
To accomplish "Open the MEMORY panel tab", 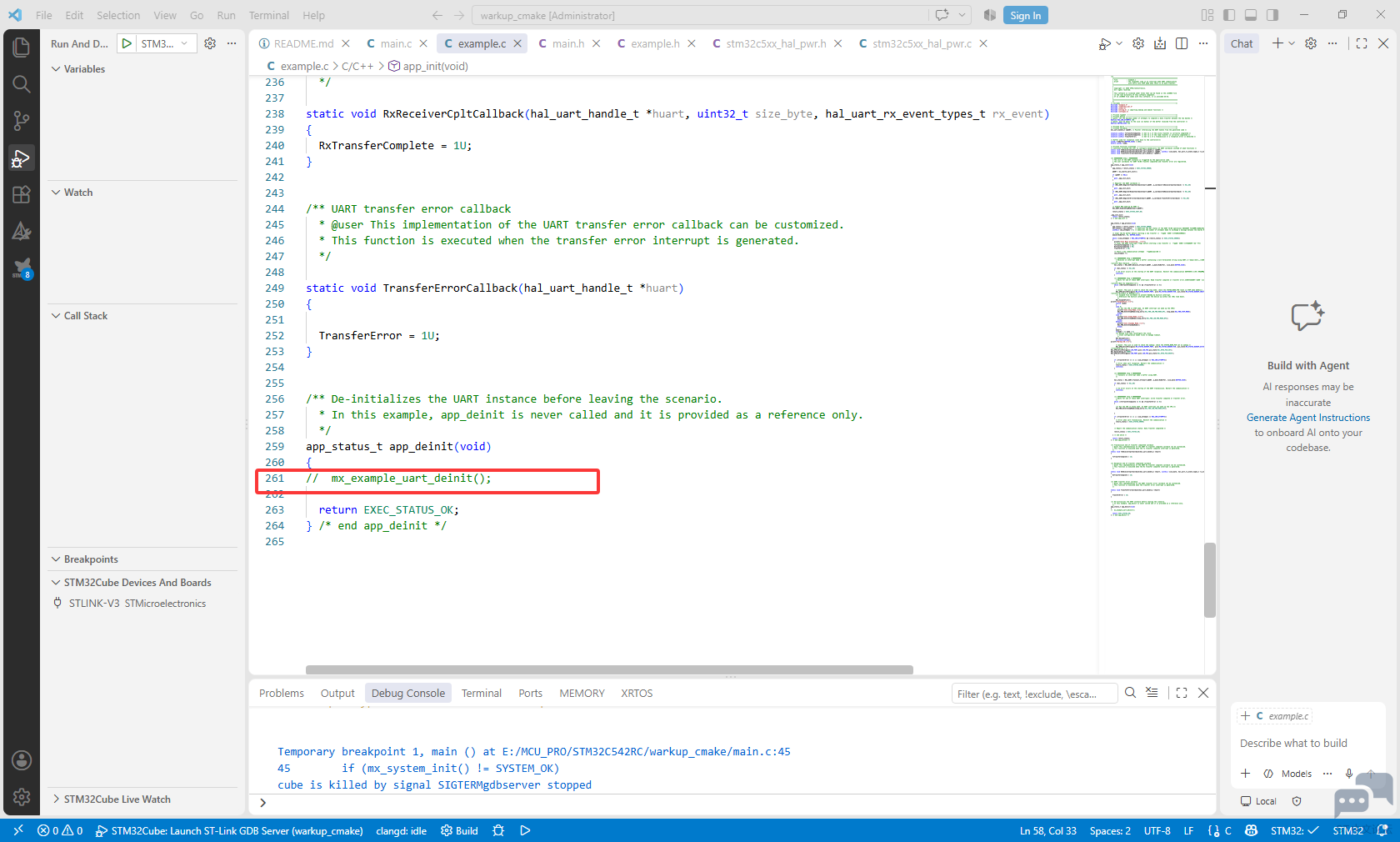I will pos(582,694).
